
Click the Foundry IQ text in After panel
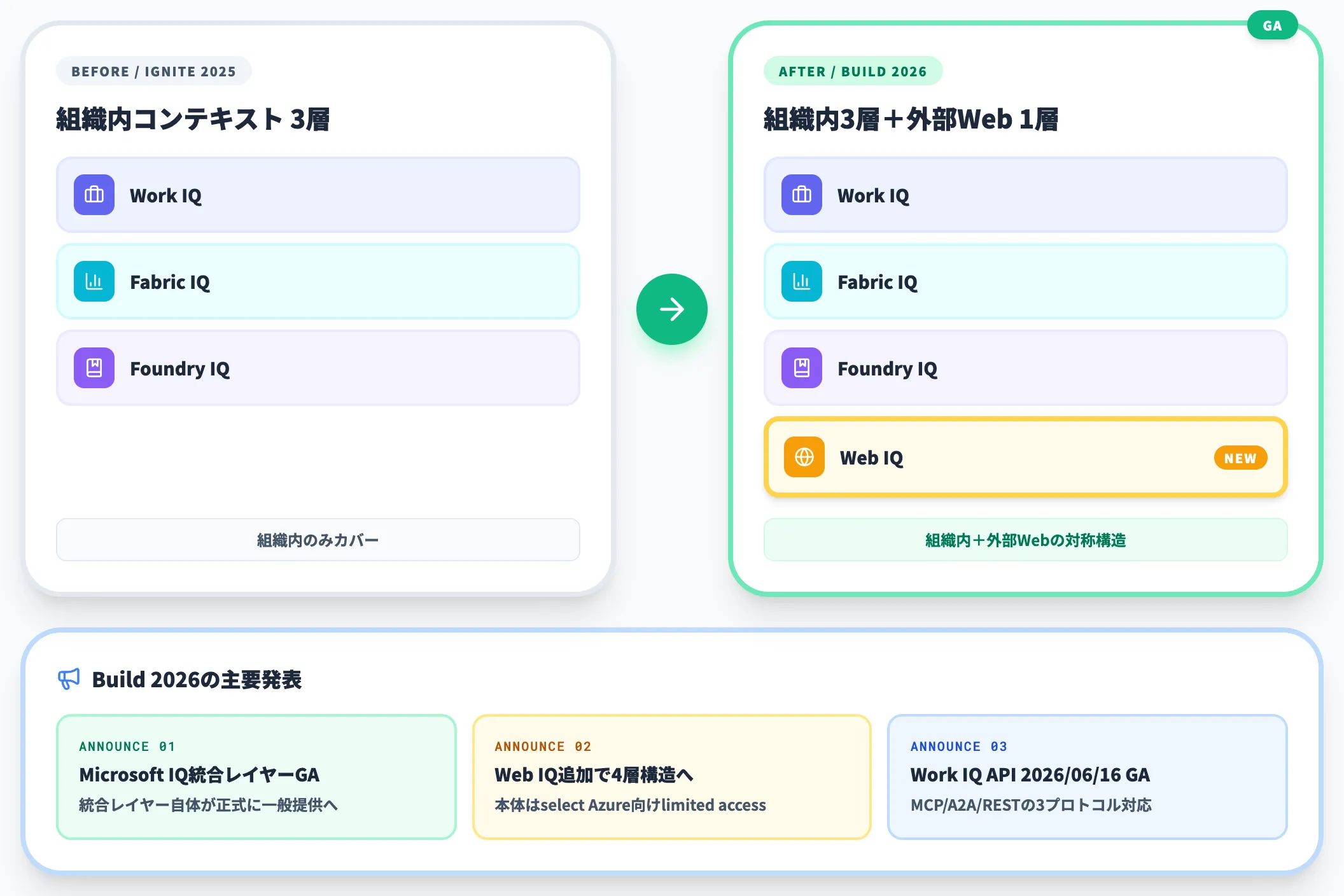tap(888, 369)
